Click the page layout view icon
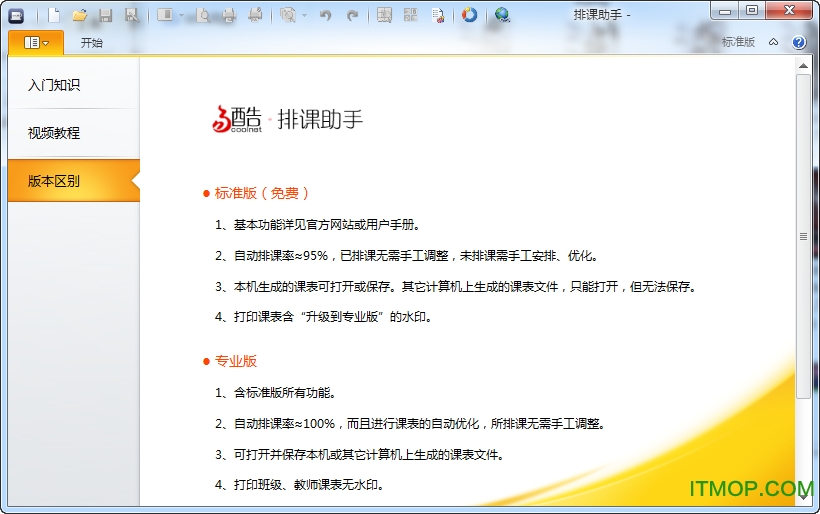820x514 pixels. 165,15
